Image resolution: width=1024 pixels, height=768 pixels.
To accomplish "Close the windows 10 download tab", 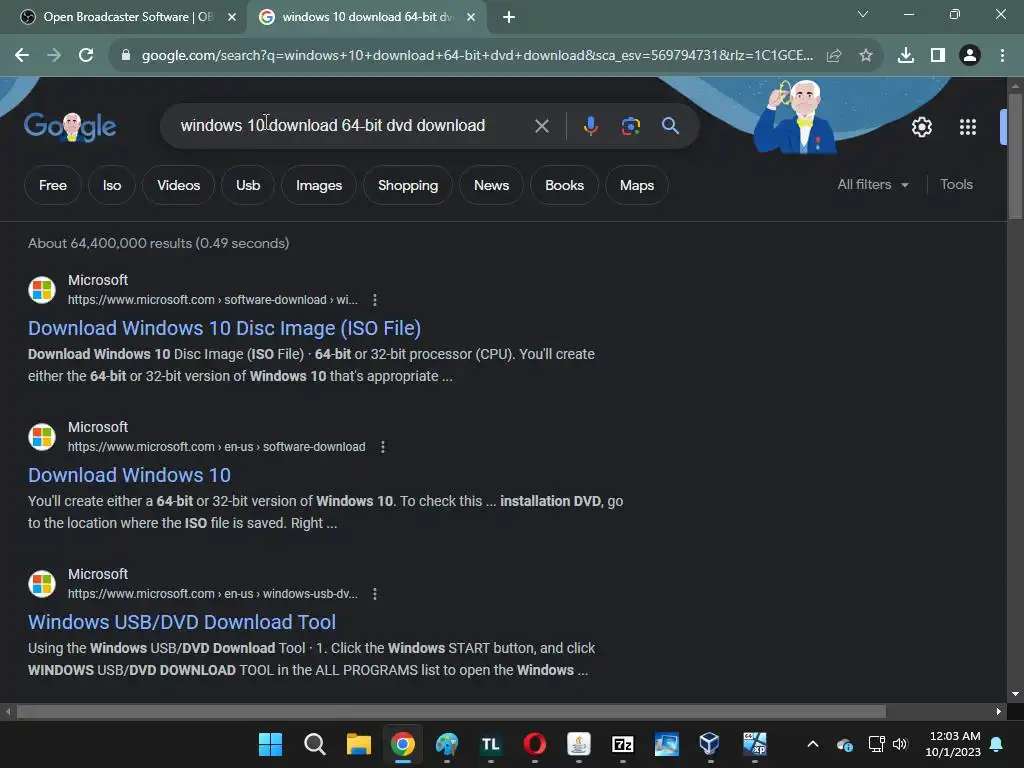I will click(471, 17).
